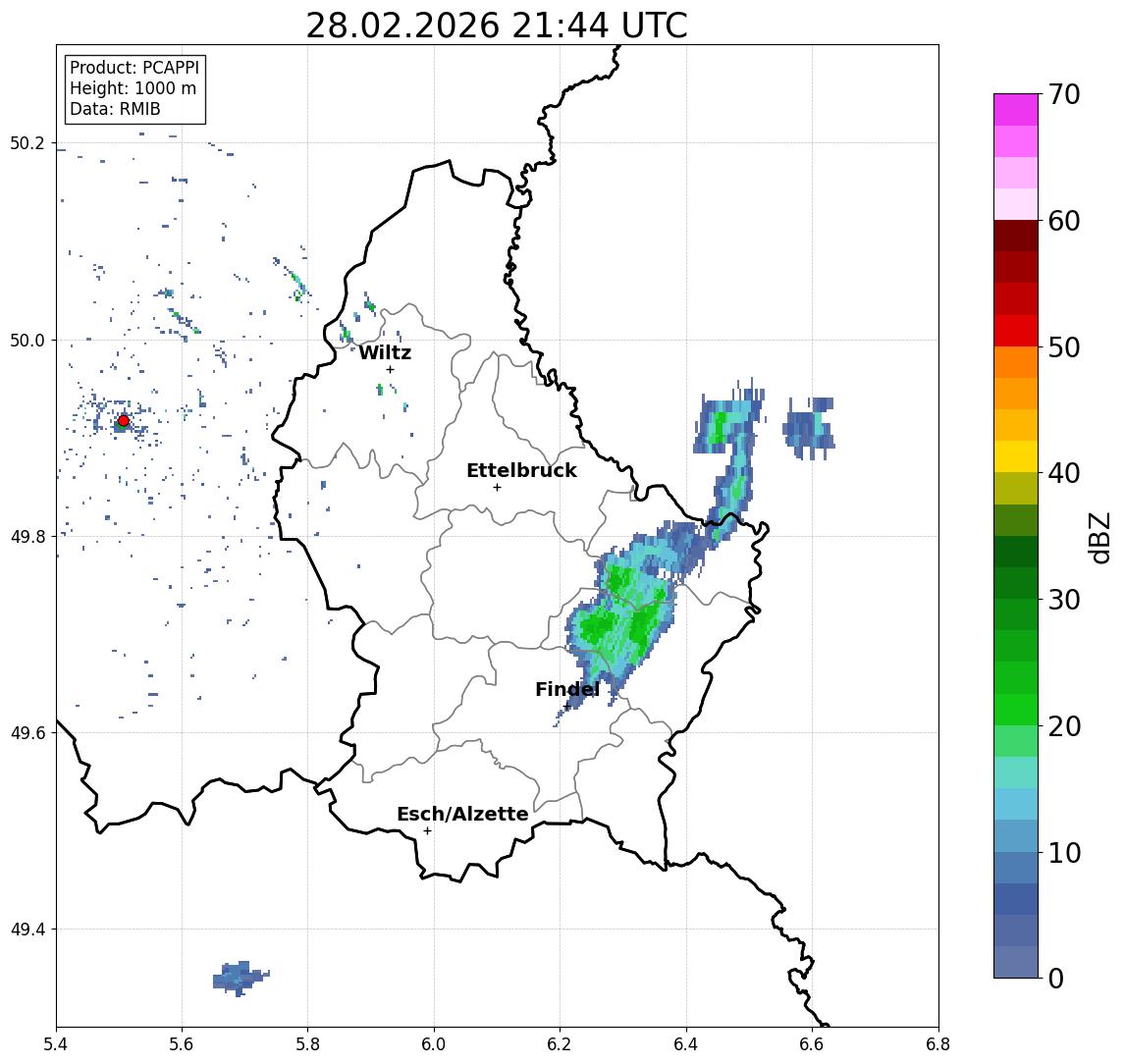This screenshot has width=1124, height=1064.
Task: Click the 49.4 latitude axis label
Action: [x=27, y=930]
